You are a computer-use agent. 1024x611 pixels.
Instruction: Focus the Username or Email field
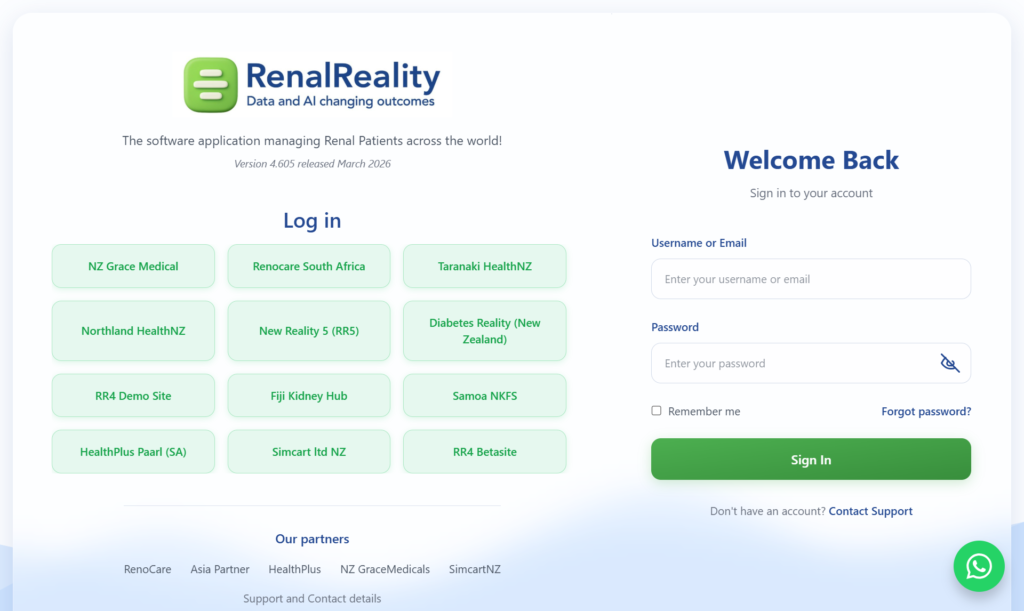point(810,279)
